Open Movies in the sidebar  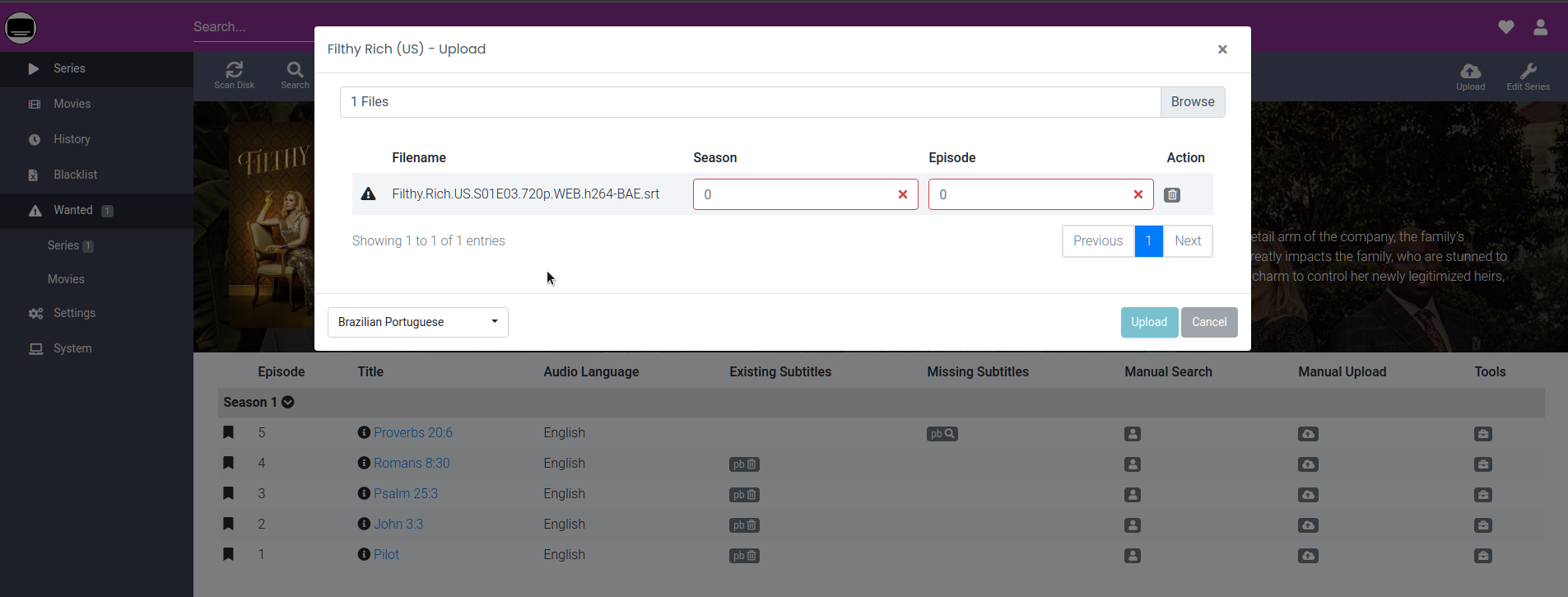coord(96,105)
